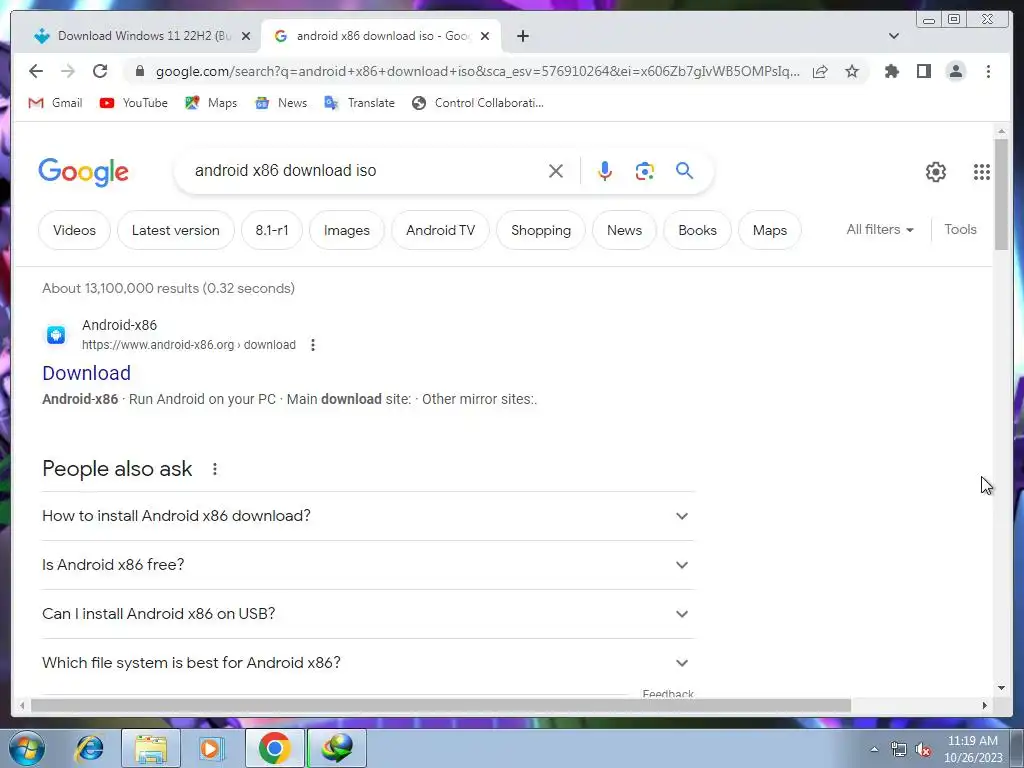Image resolution: width=1024 pixels, height=768 pixels.
Task: Click the scroll down arrow on scrollbar
Action: [x=1001, y=687]
